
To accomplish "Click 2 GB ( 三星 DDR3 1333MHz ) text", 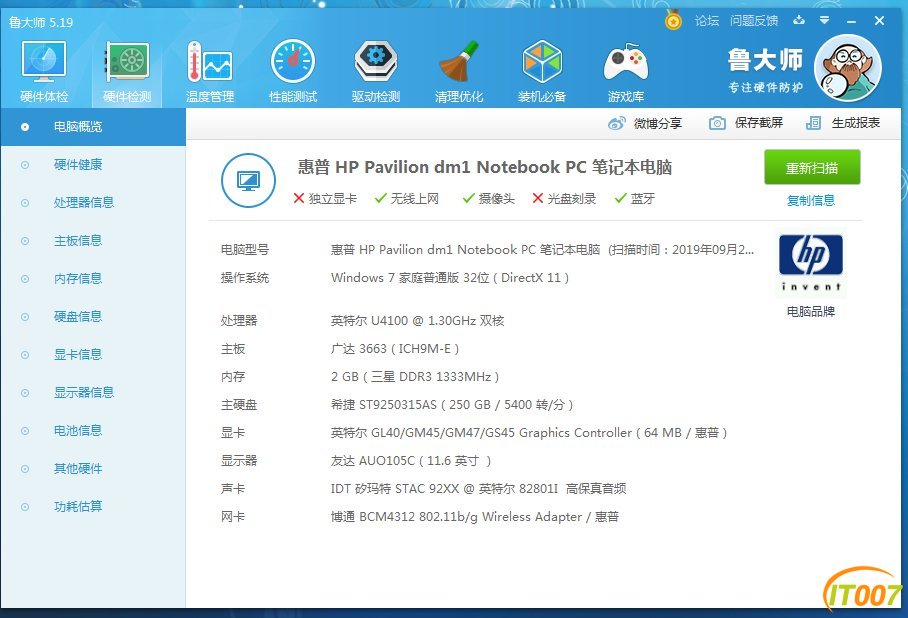I will pos(415,376).
